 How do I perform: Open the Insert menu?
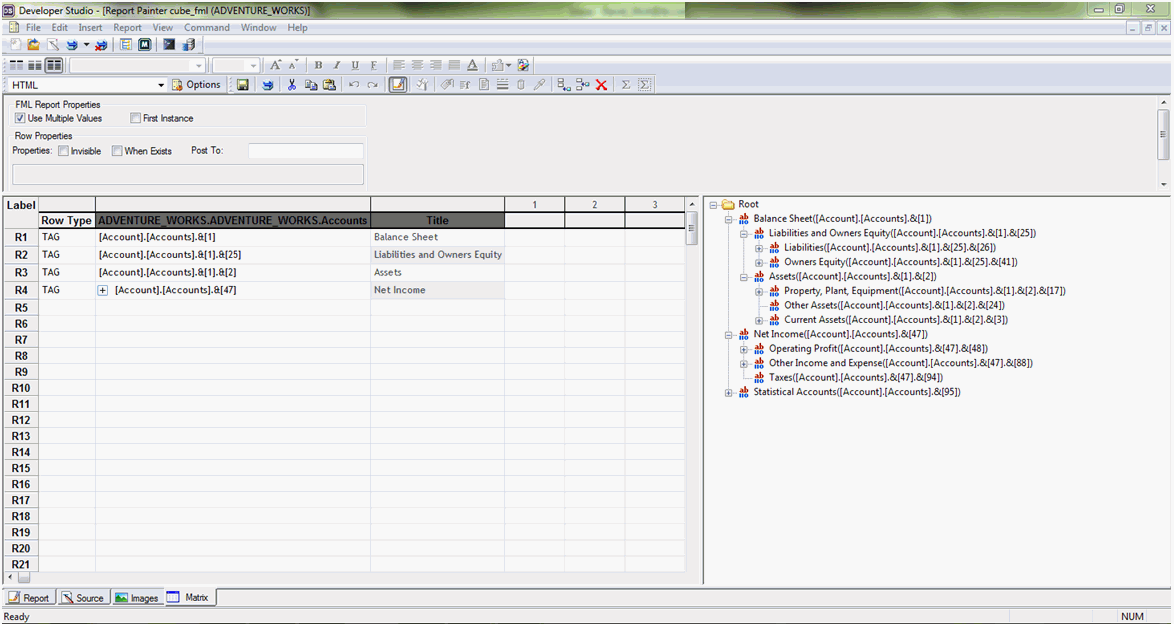tap(91, 28)
